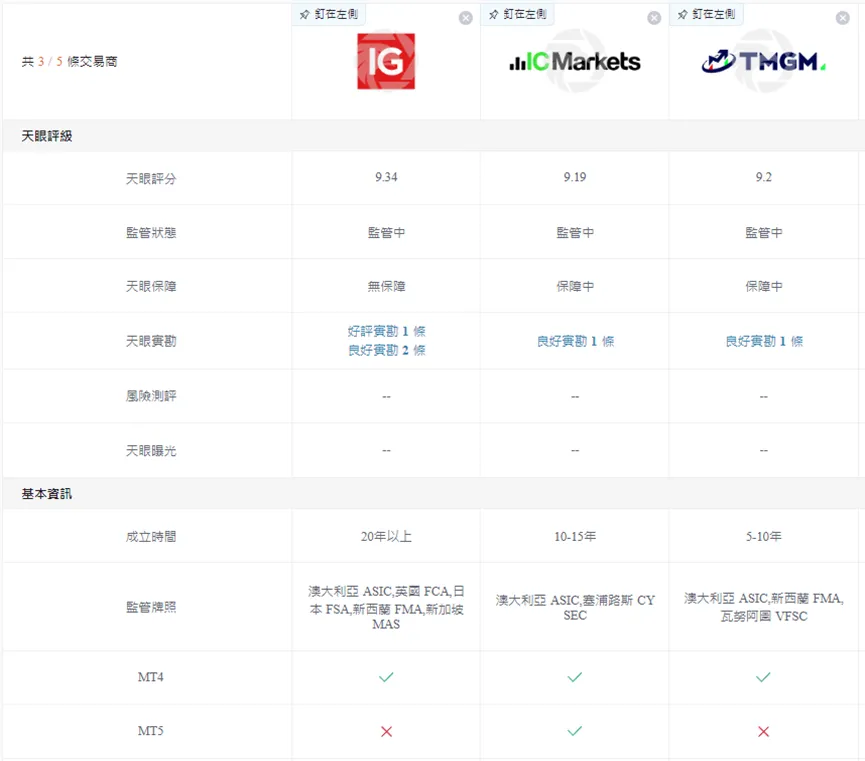865x761 pixels.
Task: Click IG's 無保障 status cell
Action: (386, 286)
